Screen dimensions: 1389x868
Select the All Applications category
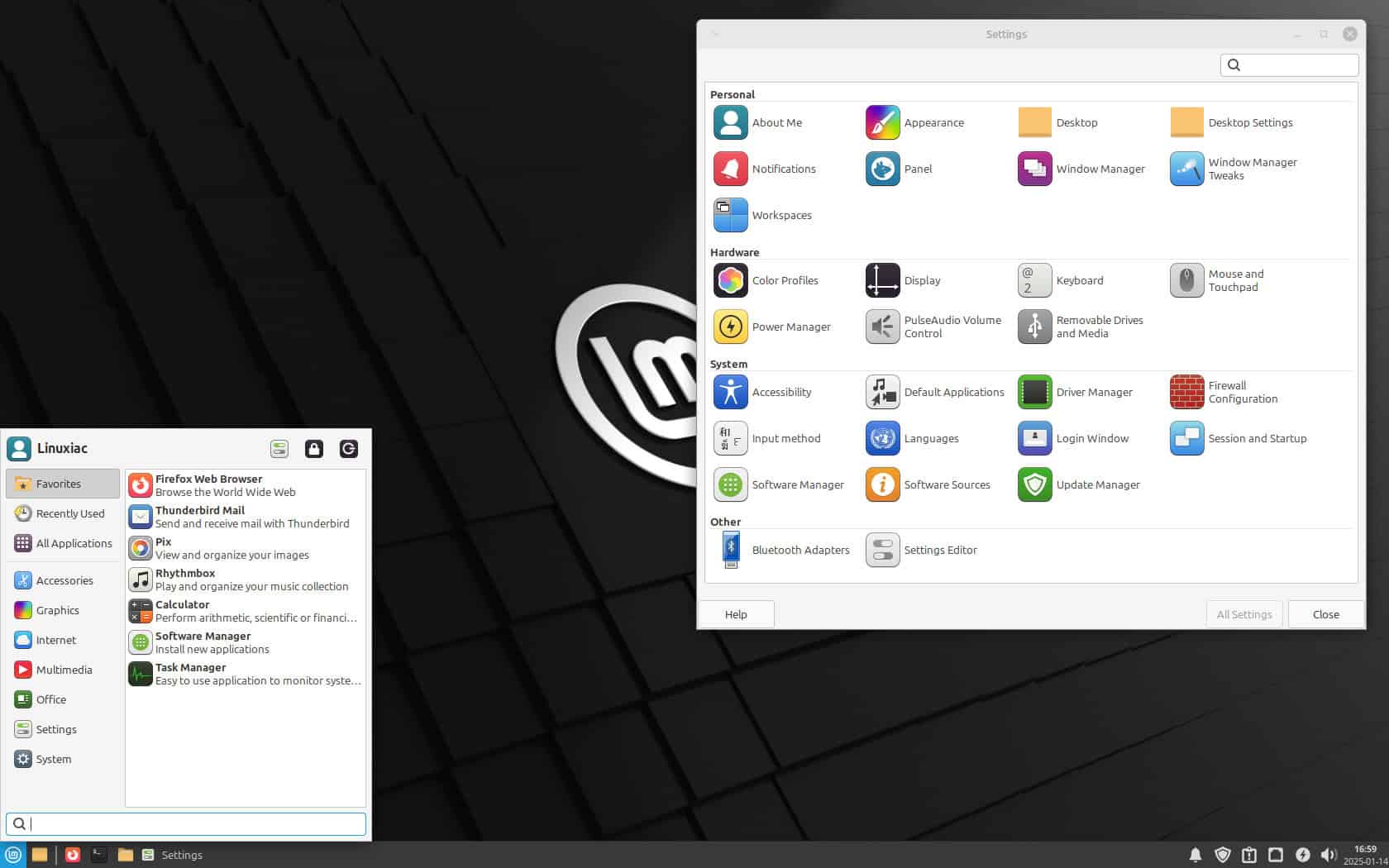[73, 543]
